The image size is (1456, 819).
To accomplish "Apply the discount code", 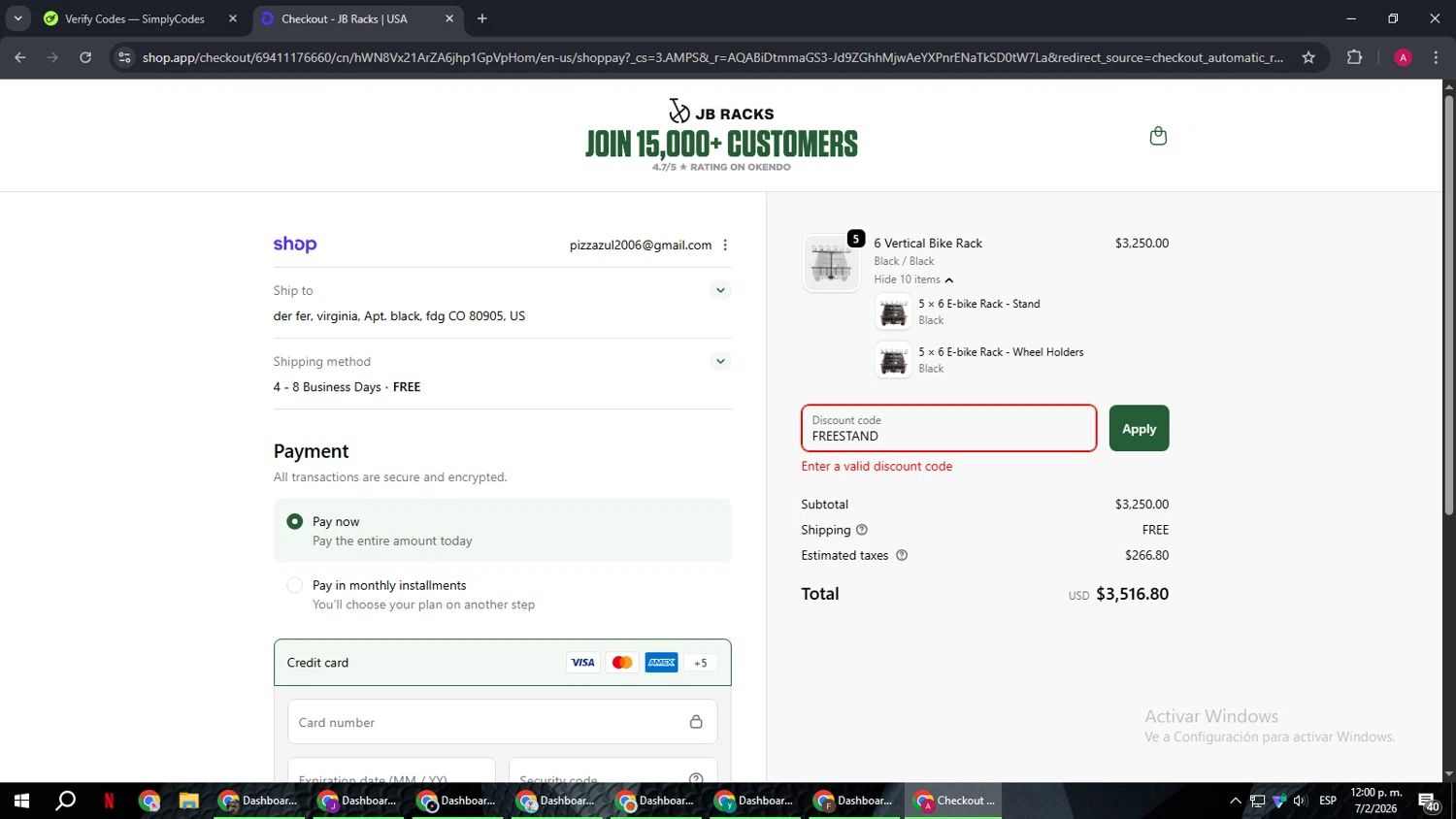I will [1139, 428].
